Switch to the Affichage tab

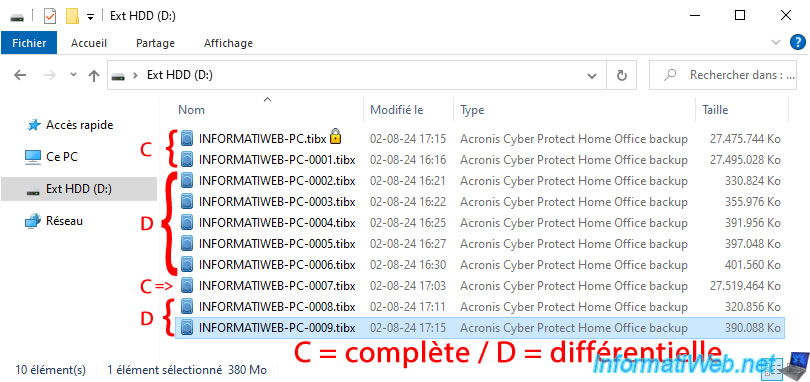(228, 43)
